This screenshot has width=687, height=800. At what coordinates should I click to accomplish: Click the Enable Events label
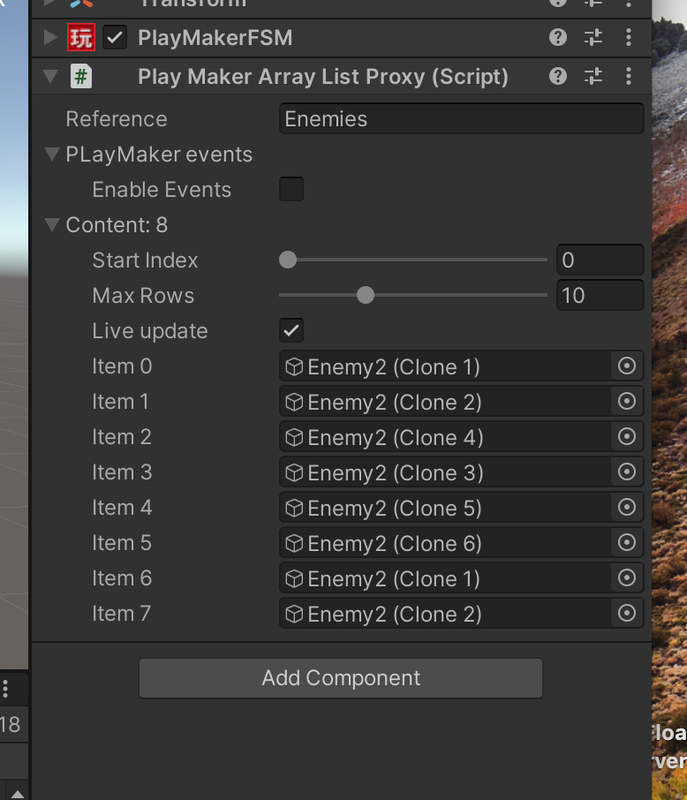pyautogui.click(x=162, y=190)
